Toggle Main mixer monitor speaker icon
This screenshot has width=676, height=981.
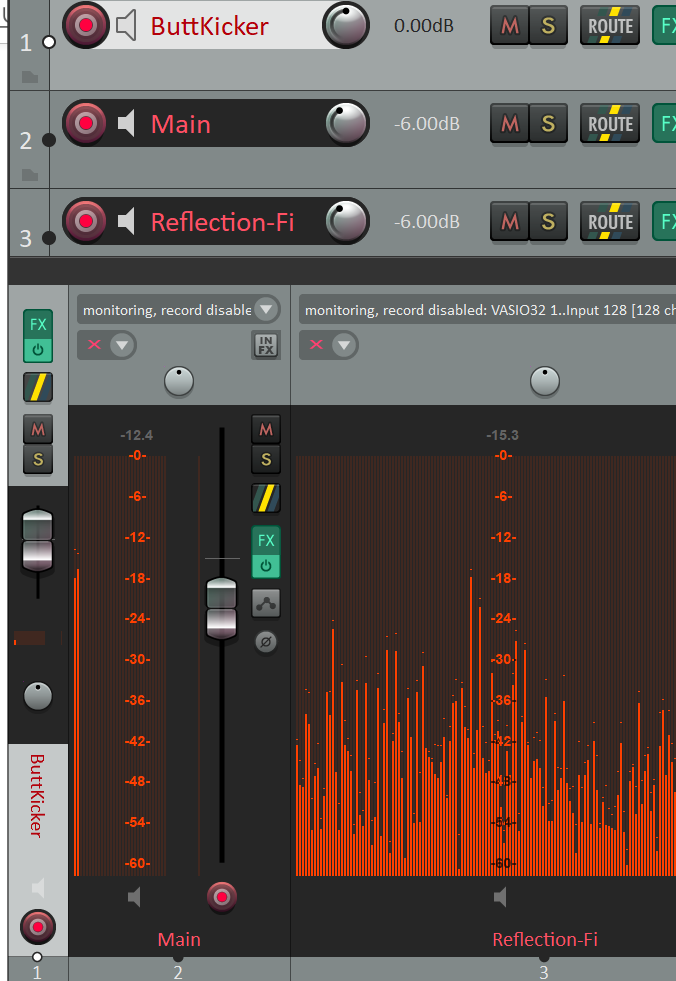click(134, 898)
